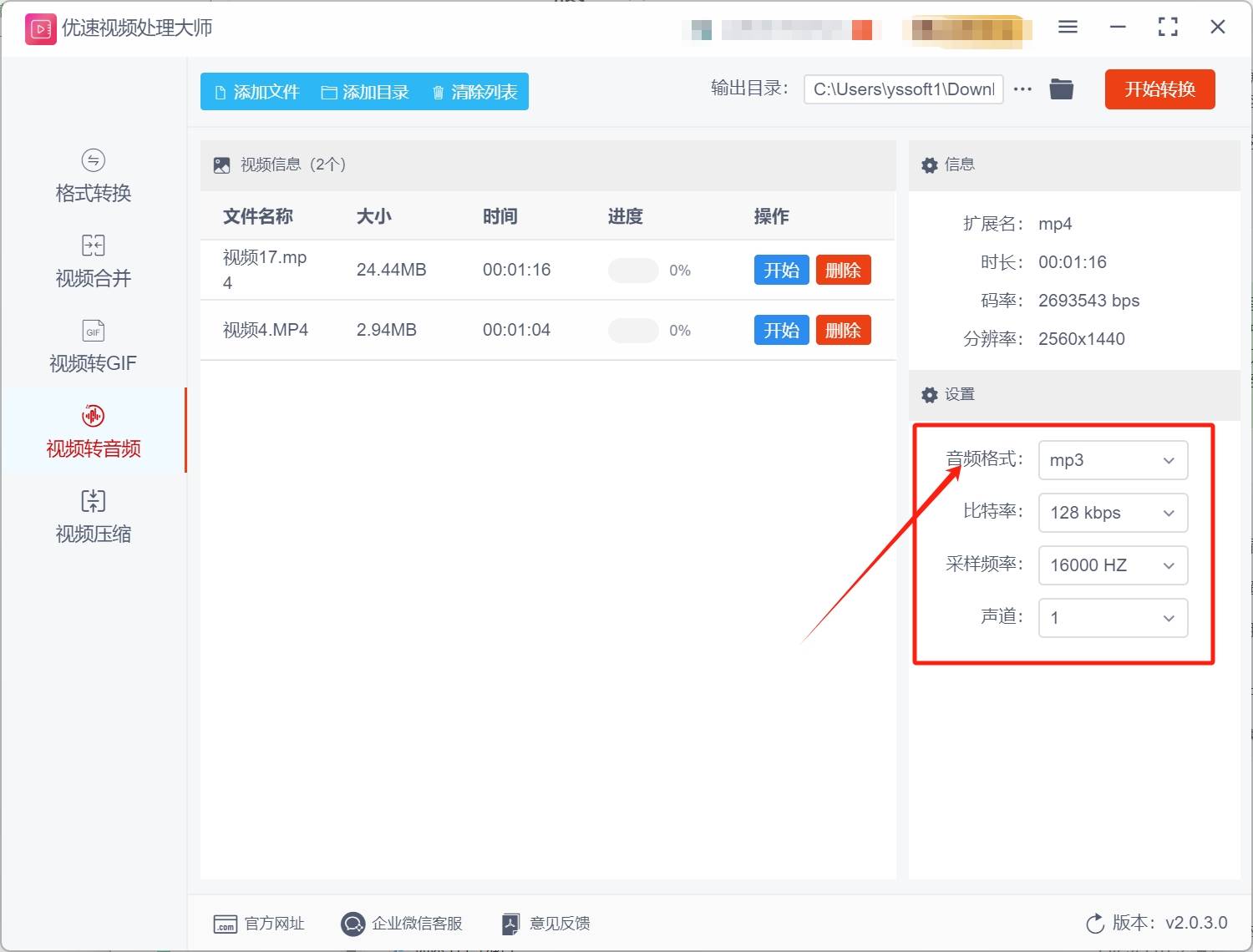Open the 音频格式 dropdown
The height and width of the screenshot is (952, 1253).
click(1113, 460)
